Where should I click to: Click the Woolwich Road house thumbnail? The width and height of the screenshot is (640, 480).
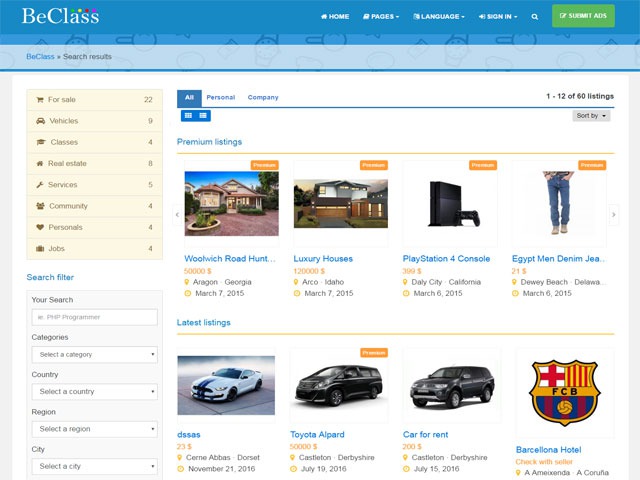(231, 203)
